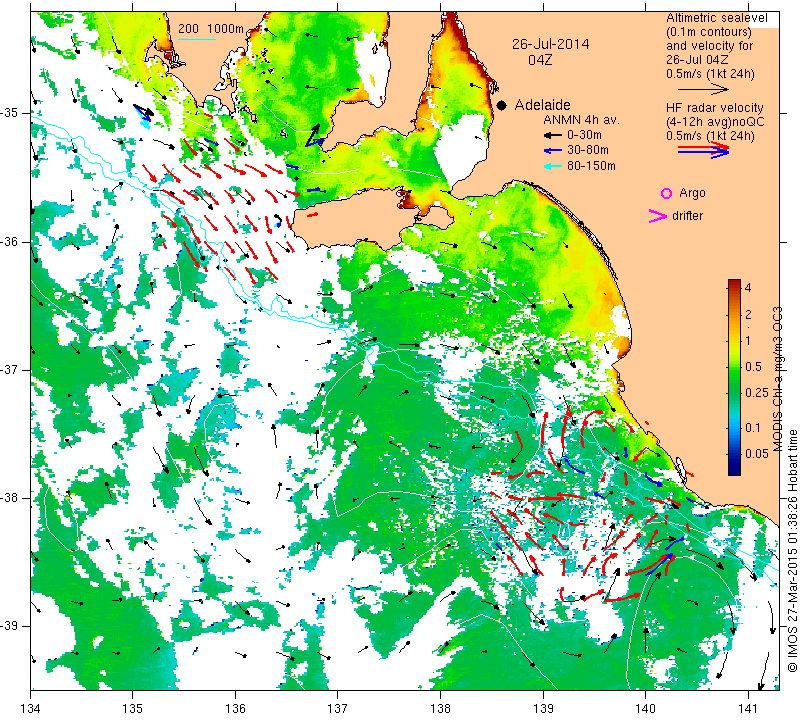Click the black 0-30m ANMN arrow symbol
Screen dimensions: 800x720
[552, 135]
